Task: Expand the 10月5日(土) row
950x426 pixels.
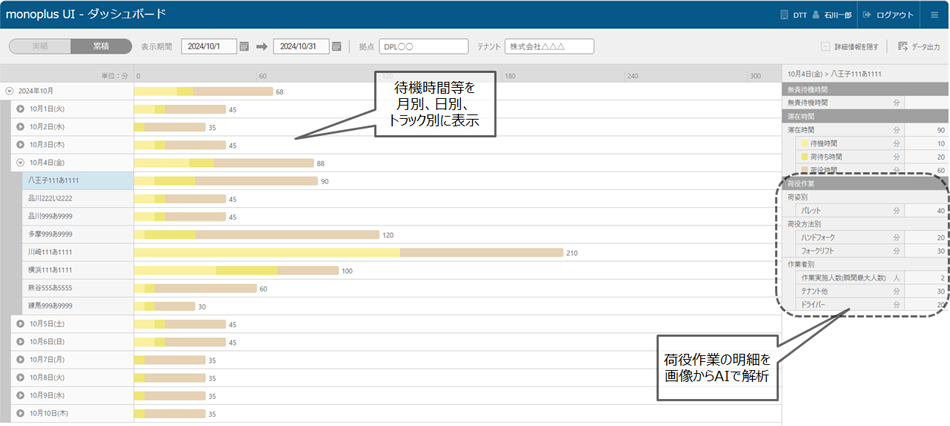Action: tap(20, 324)
